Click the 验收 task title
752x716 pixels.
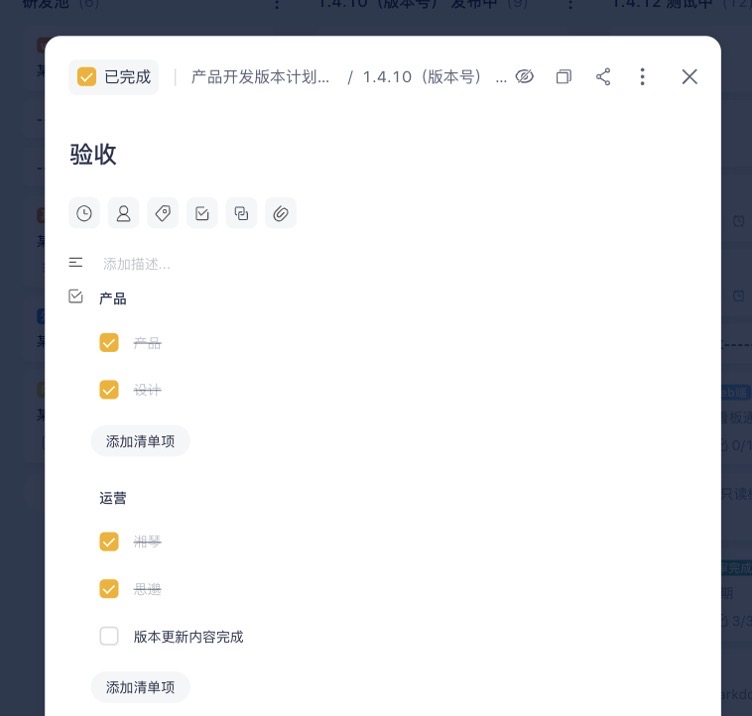pos(93,154)
